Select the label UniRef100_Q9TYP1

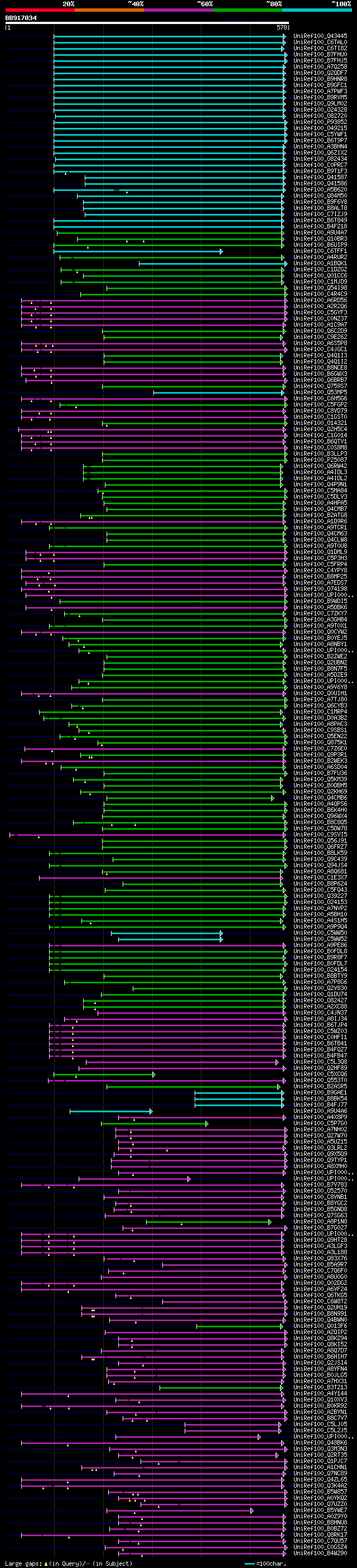click(321, 1160)
